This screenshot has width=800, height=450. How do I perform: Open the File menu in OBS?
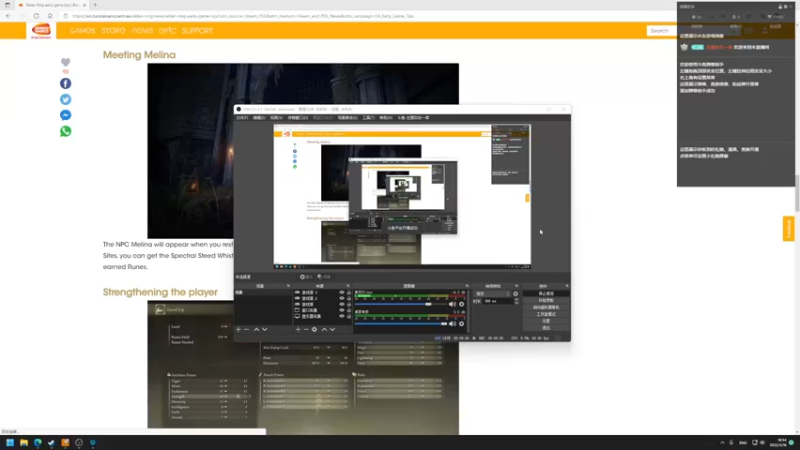coord(242,118)
